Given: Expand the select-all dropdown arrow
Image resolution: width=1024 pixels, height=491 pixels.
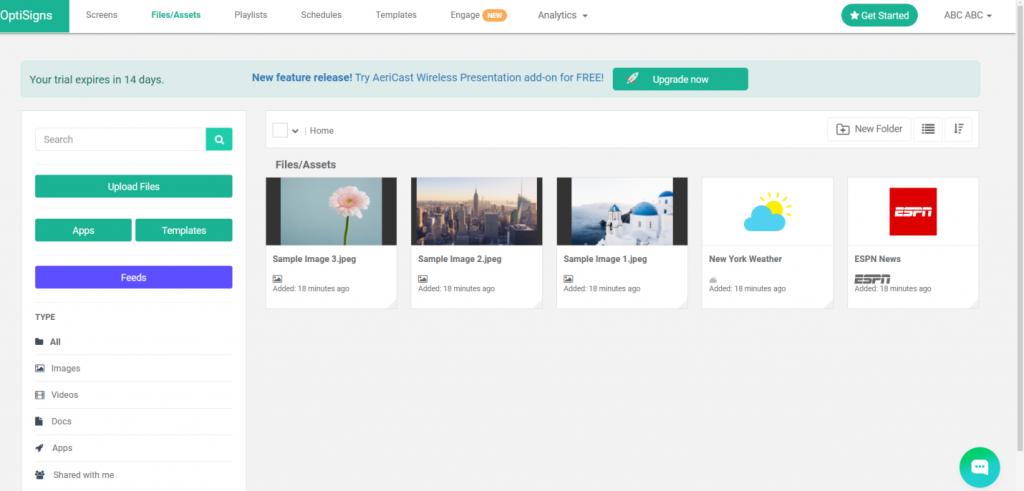Looking at the screenshot, I should (x=295, y=131).
